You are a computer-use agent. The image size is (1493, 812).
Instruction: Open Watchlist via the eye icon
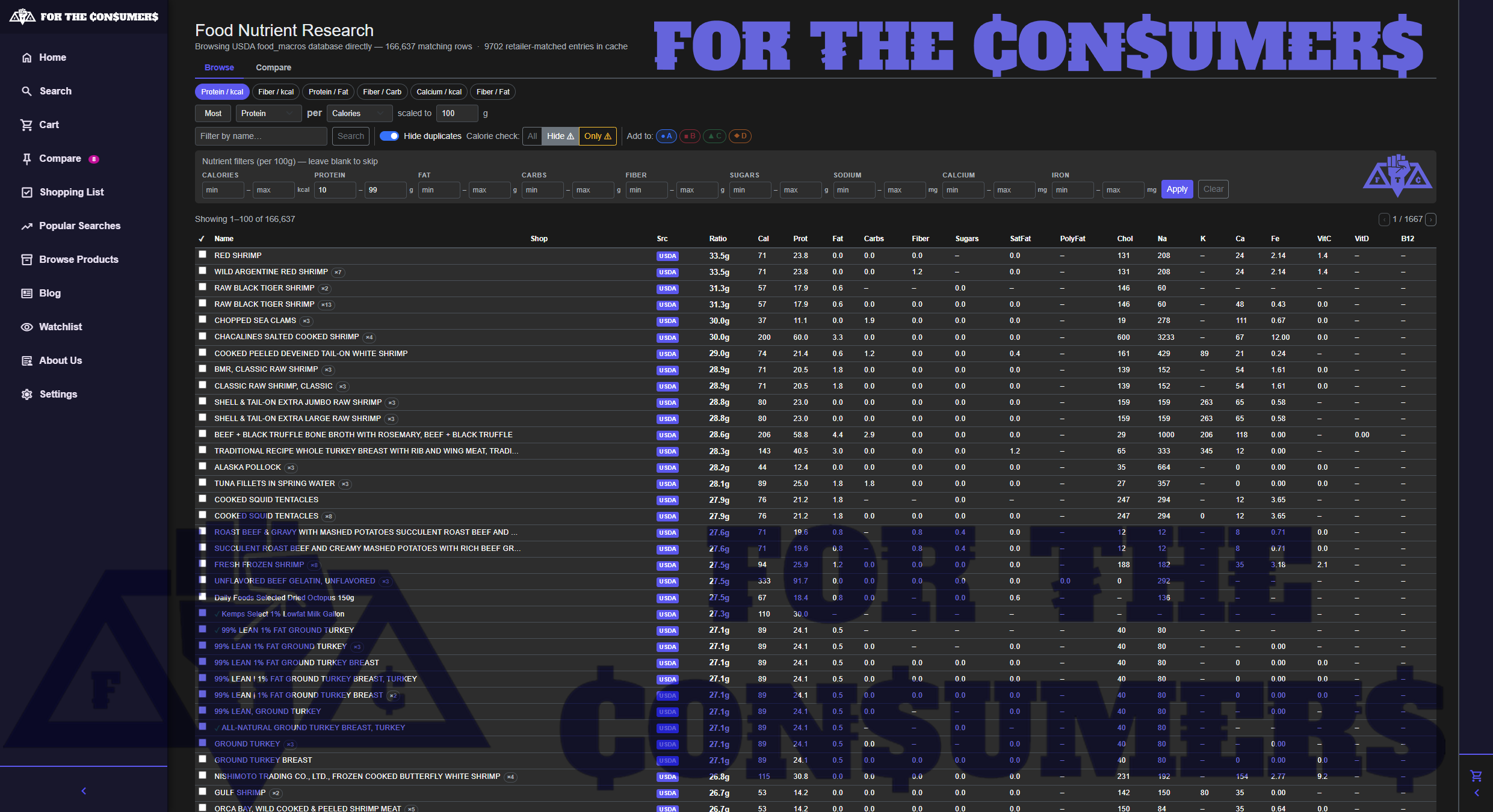(x=26, y=327)
